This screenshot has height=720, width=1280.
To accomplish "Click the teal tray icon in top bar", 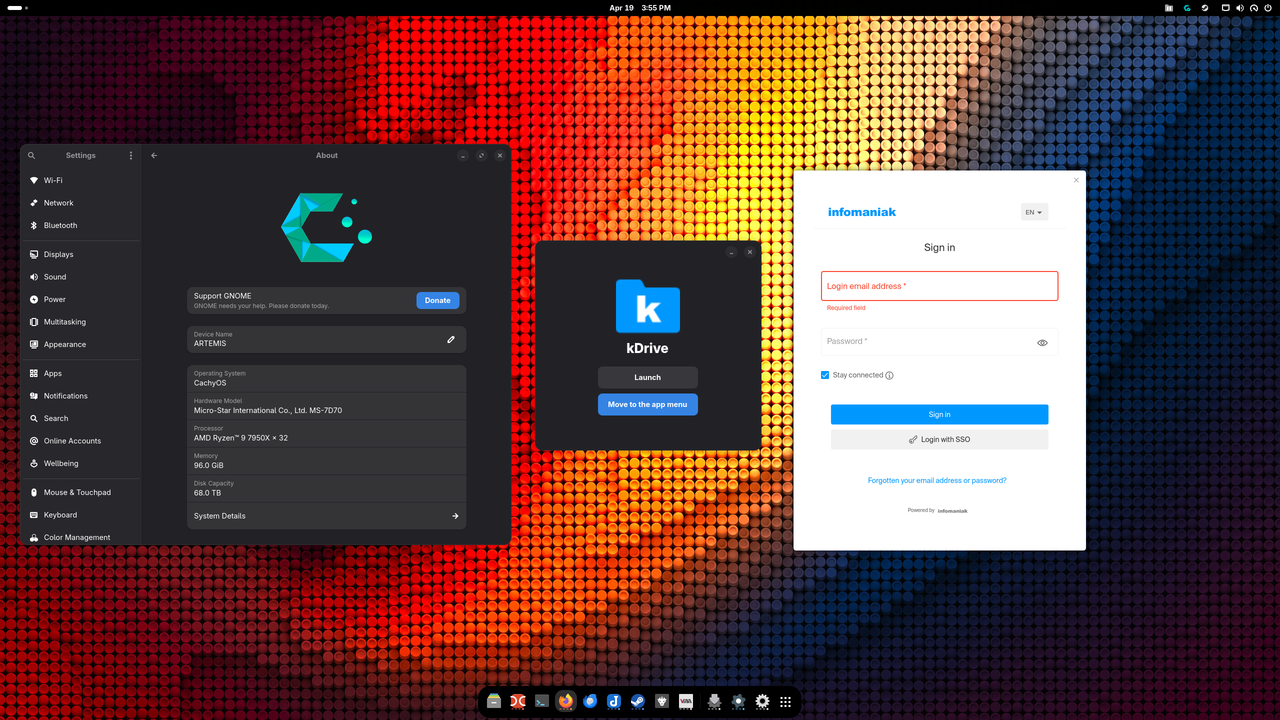I will tap(1187, 8).
